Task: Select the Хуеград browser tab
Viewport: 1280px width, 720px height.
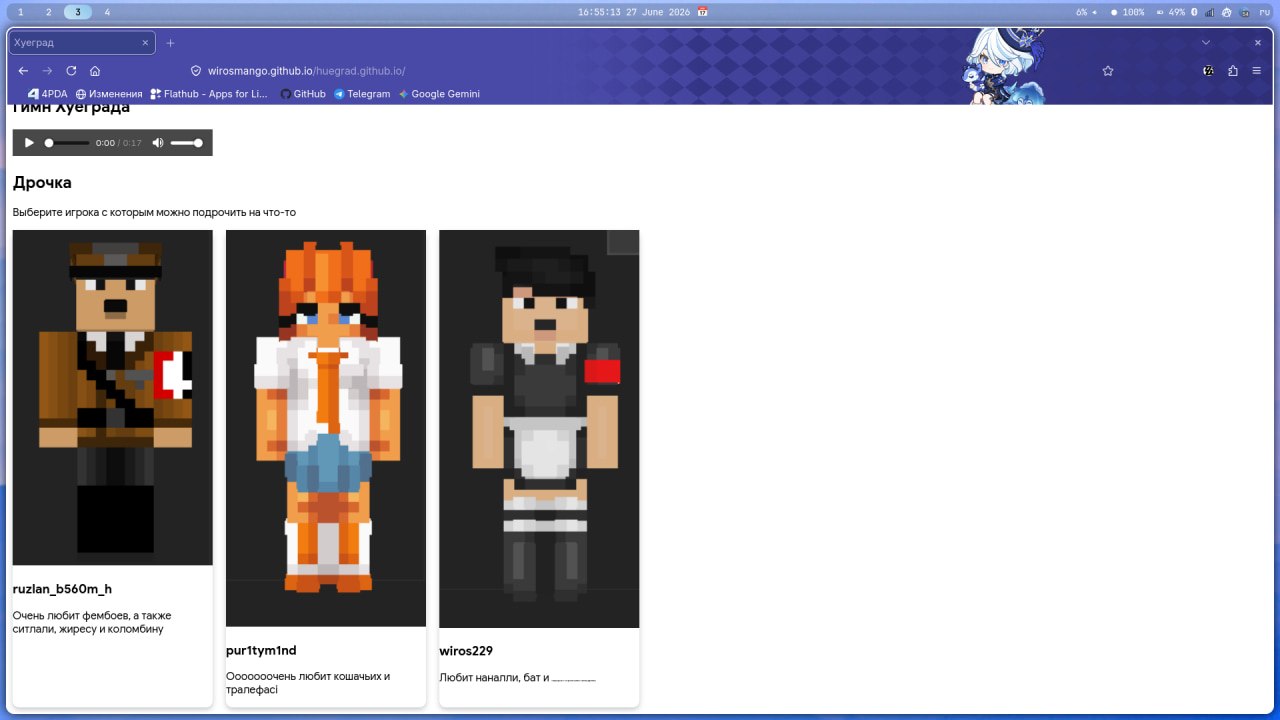Action: 82,43
